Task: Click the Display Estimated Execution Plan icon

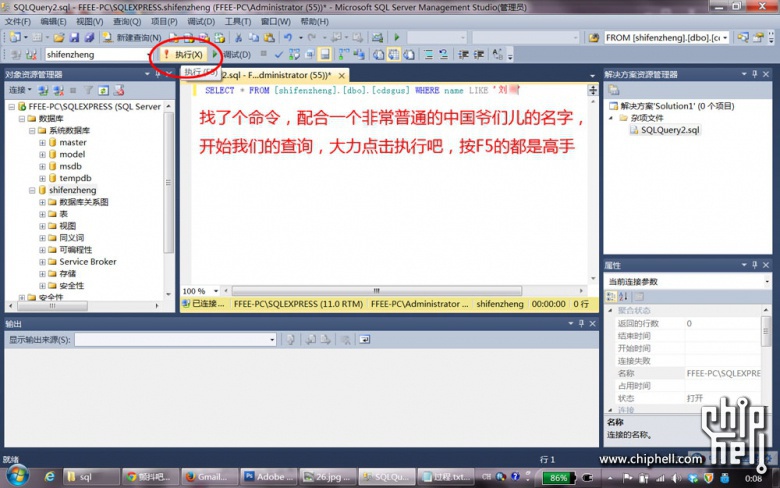Action: [x=294, y=54]
